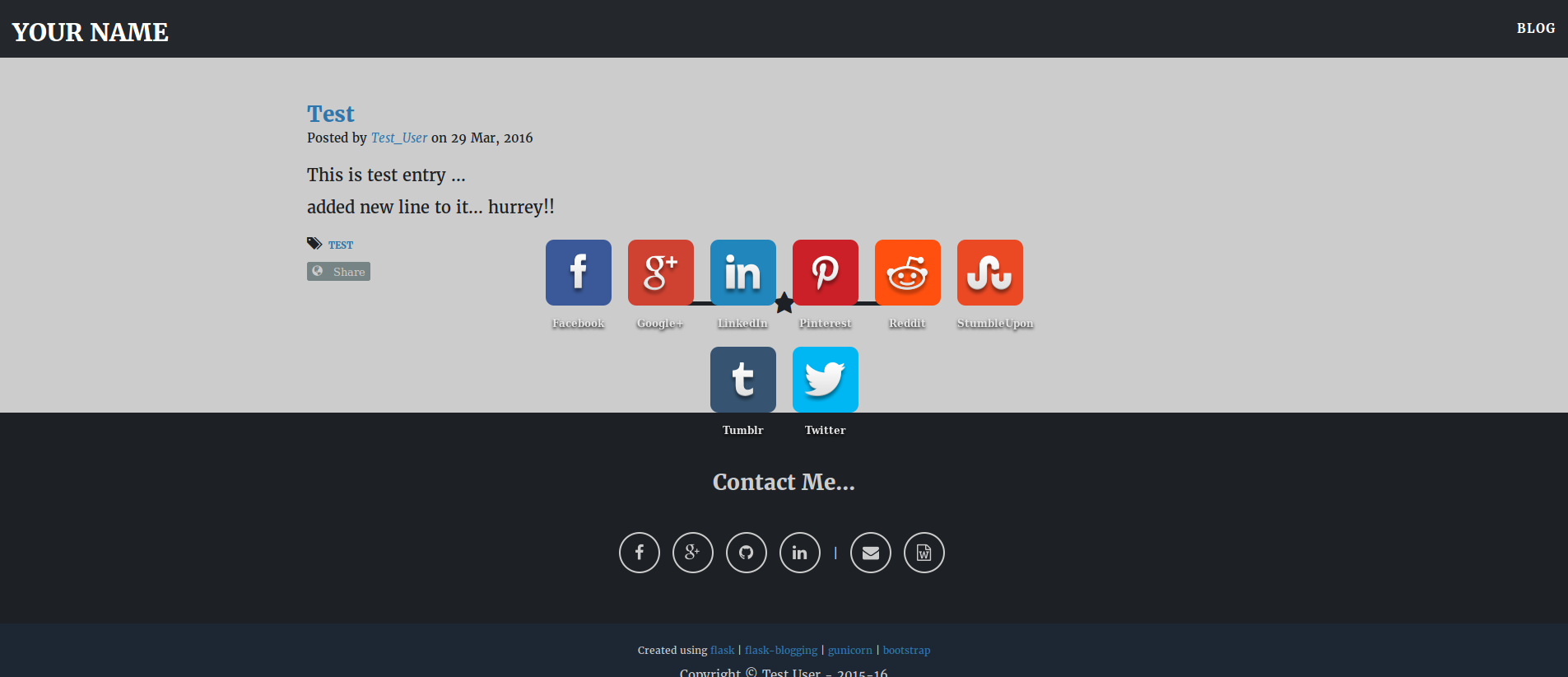Open the Google+ contact circle icon
The image size is (1568, 677).
(693, 553)
